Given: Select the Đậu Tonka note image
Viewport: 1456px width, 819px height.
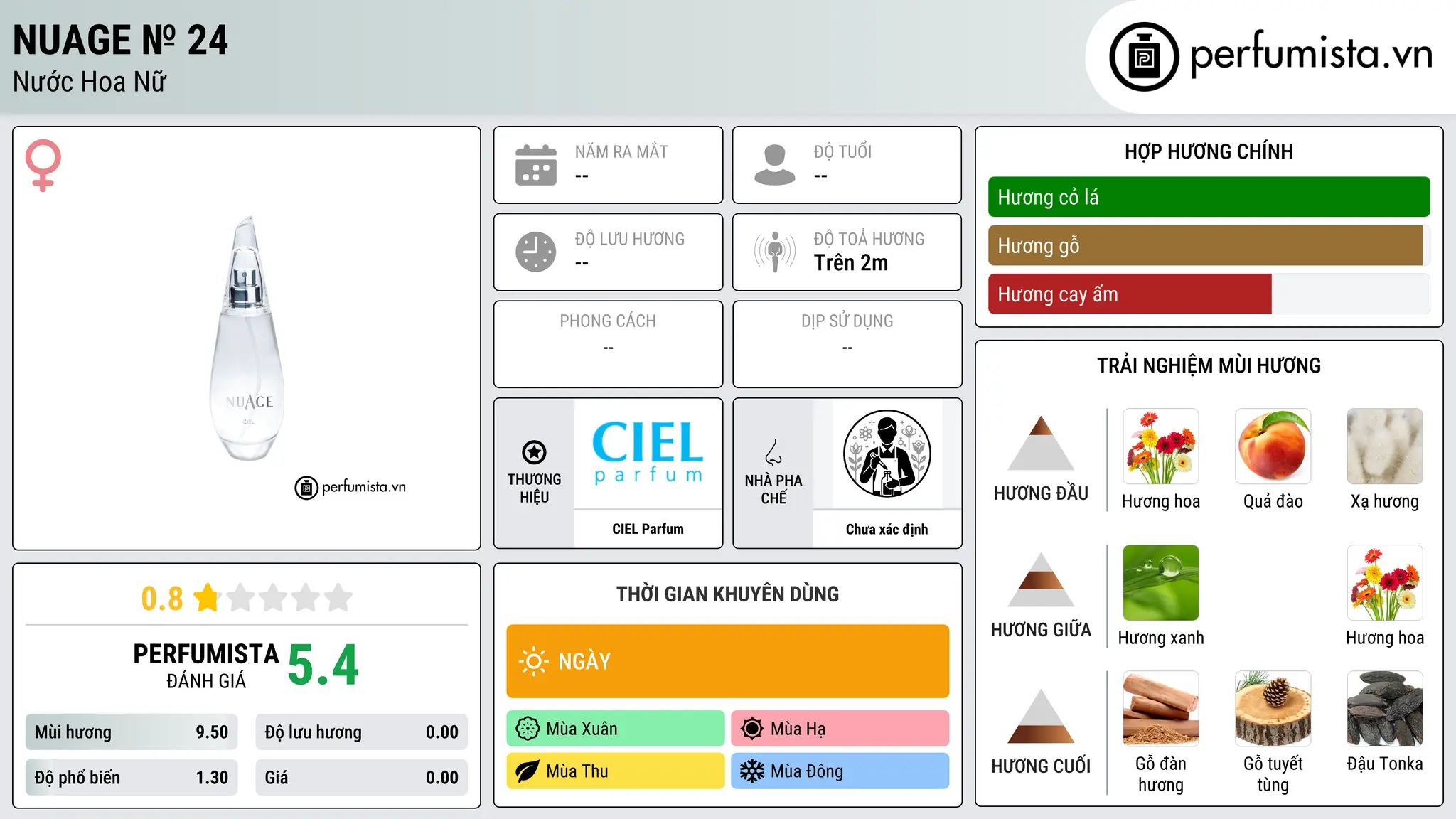Looking at the screenshot, I should click(1385, 709).
